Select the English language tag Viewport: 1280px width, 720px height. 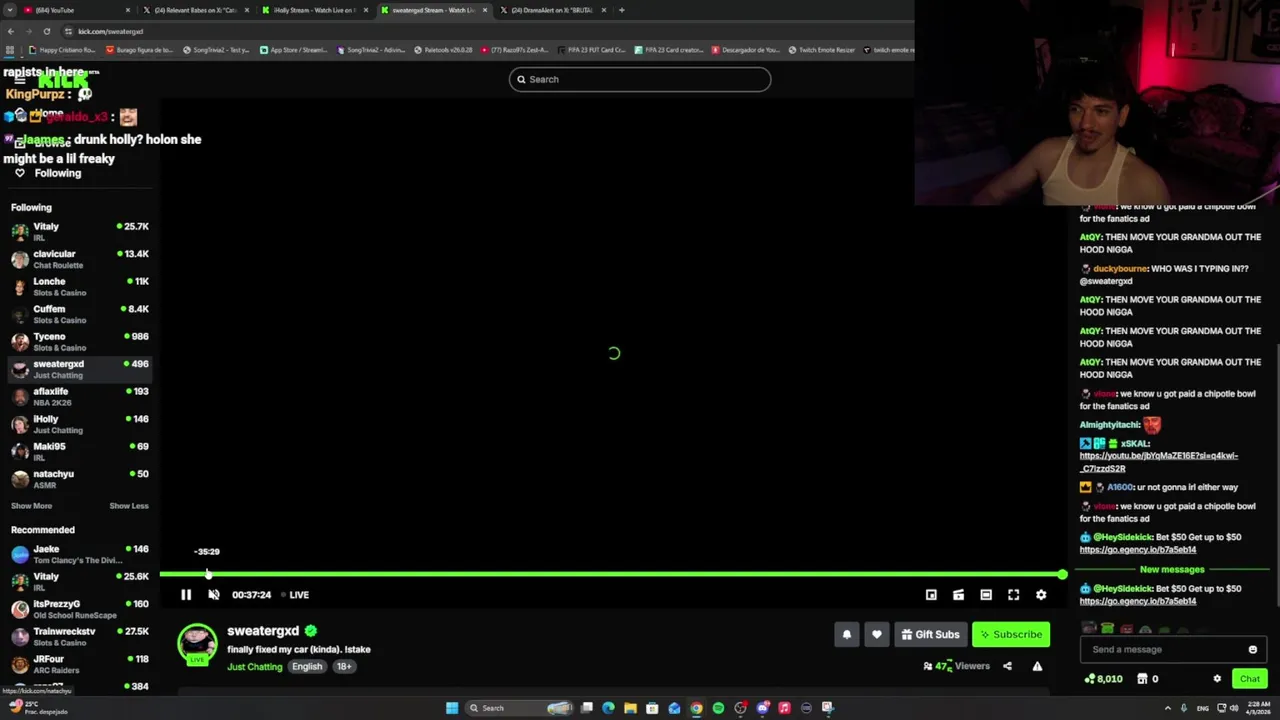tap(307, 667)
